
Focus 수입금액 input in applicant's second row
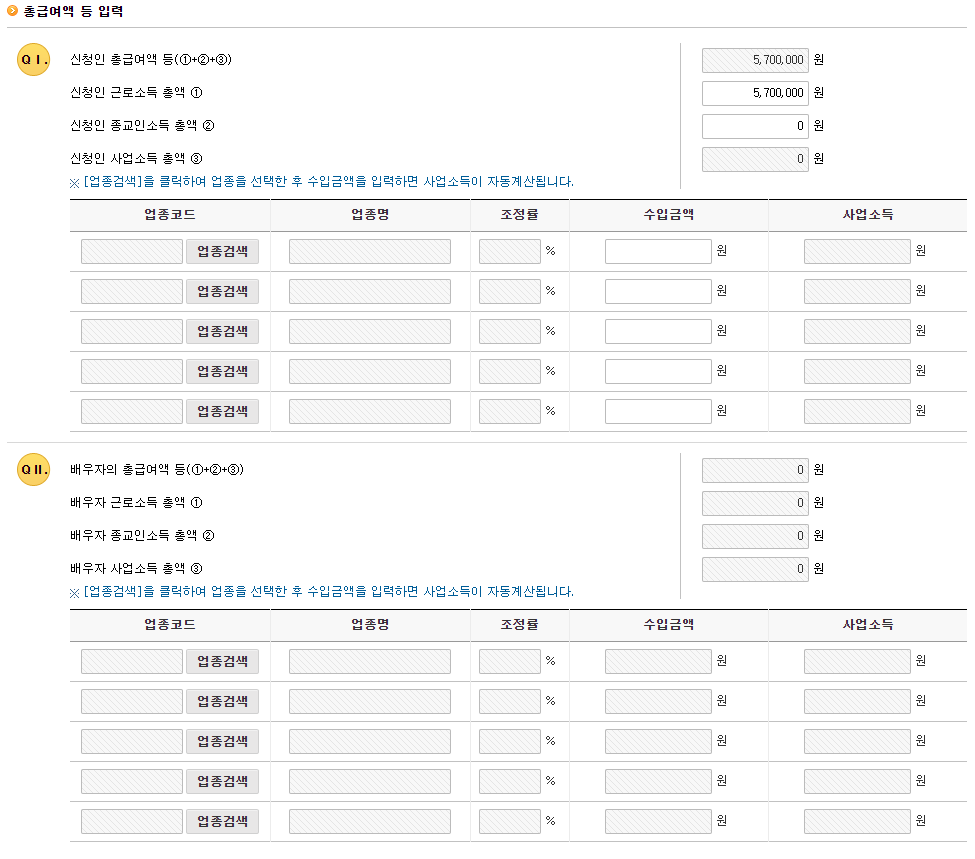point(658,291)
